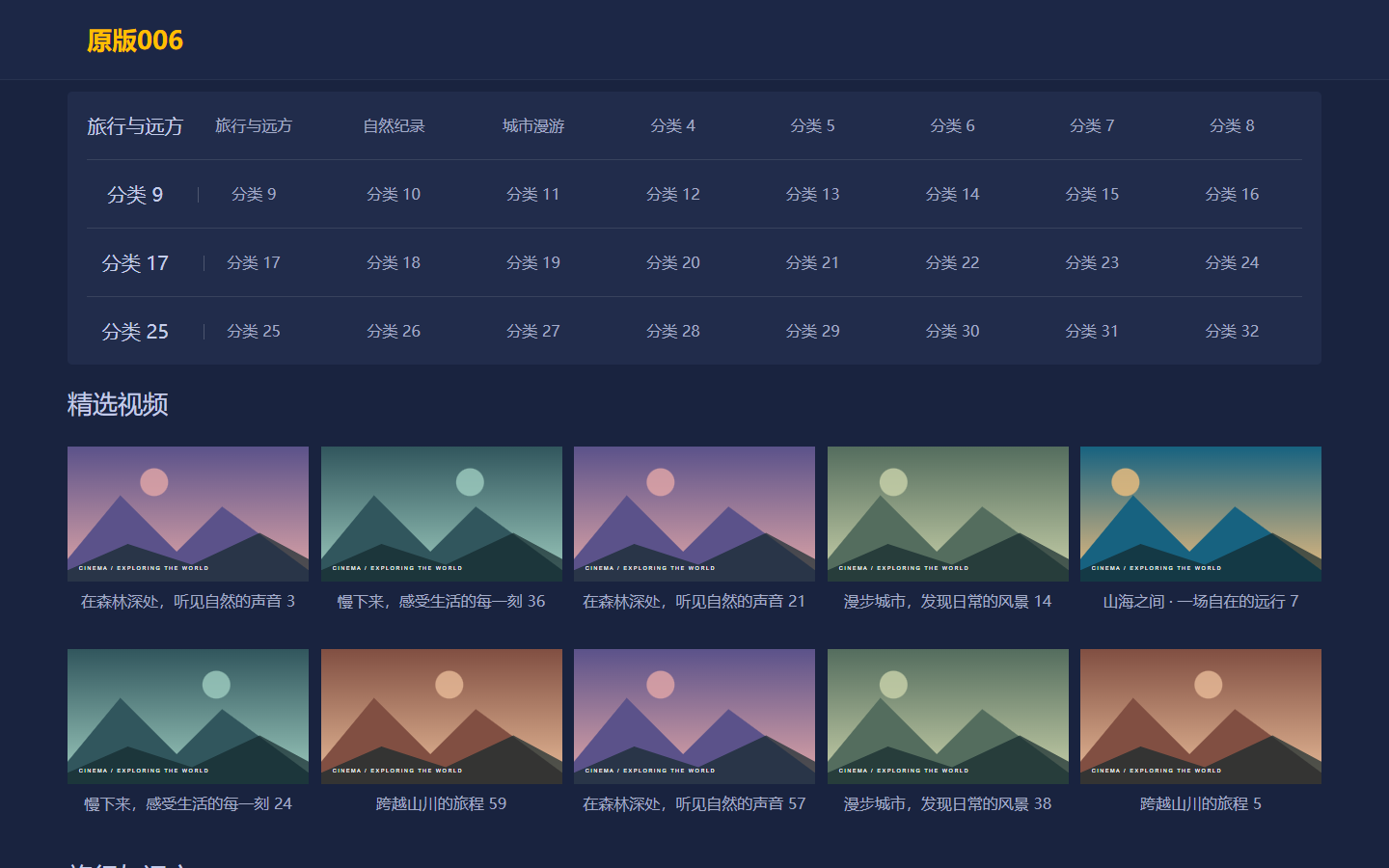Pick 分类 21 from the category list
The height and width of the screenshot is (868, 1389).
[812, 263]
